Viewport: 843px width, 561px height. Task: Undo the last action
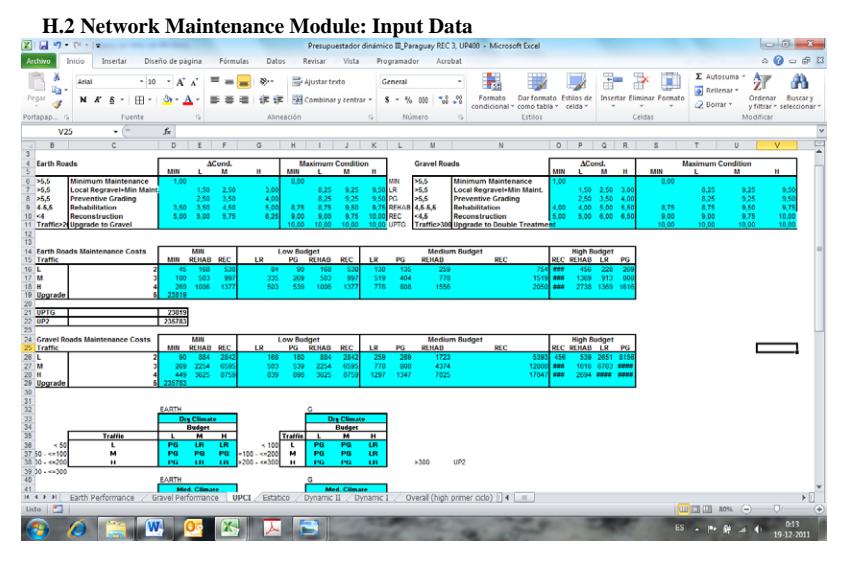pos(56,46)
